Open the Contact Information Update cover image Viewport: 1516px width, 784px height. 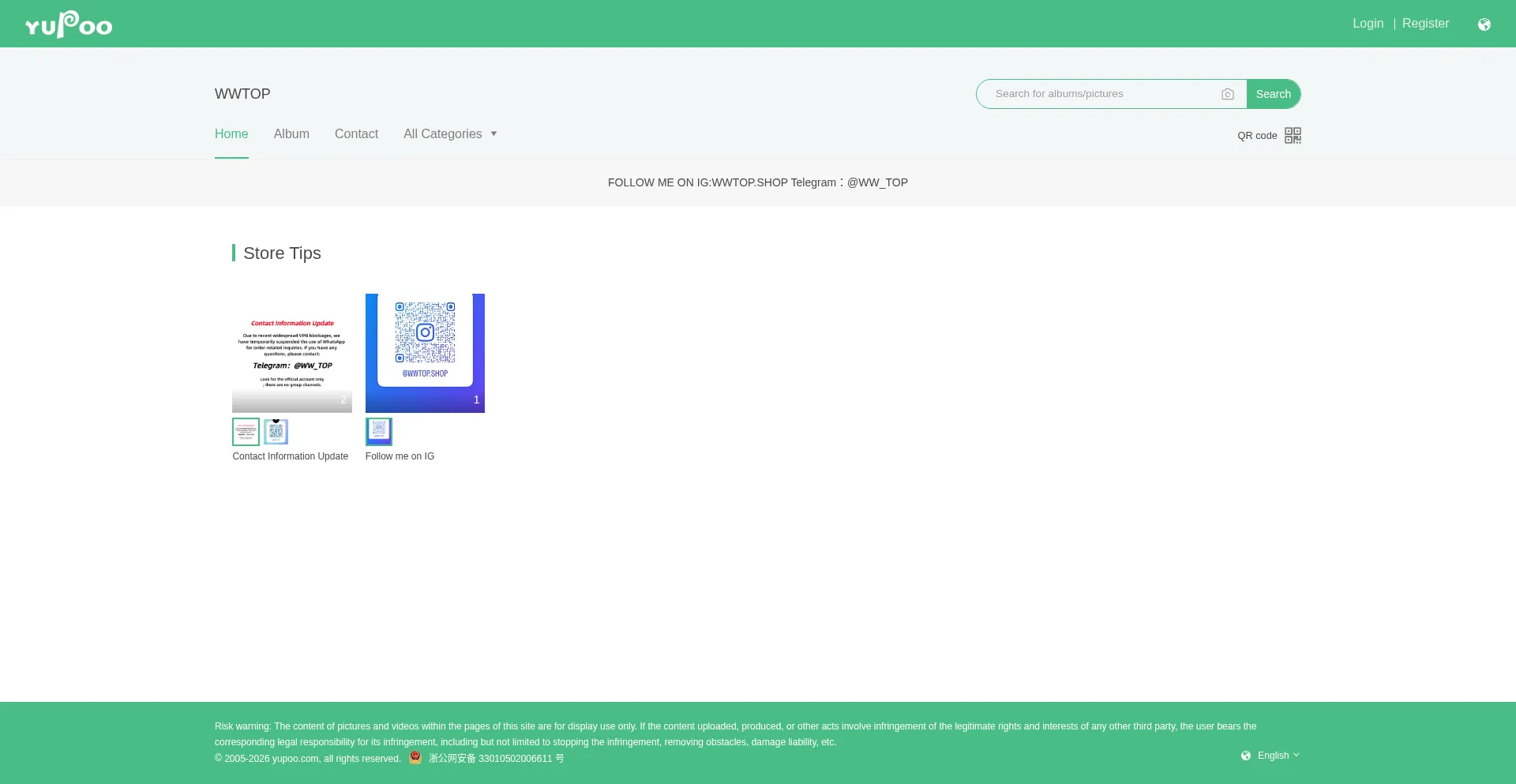[x=292, y=353]
